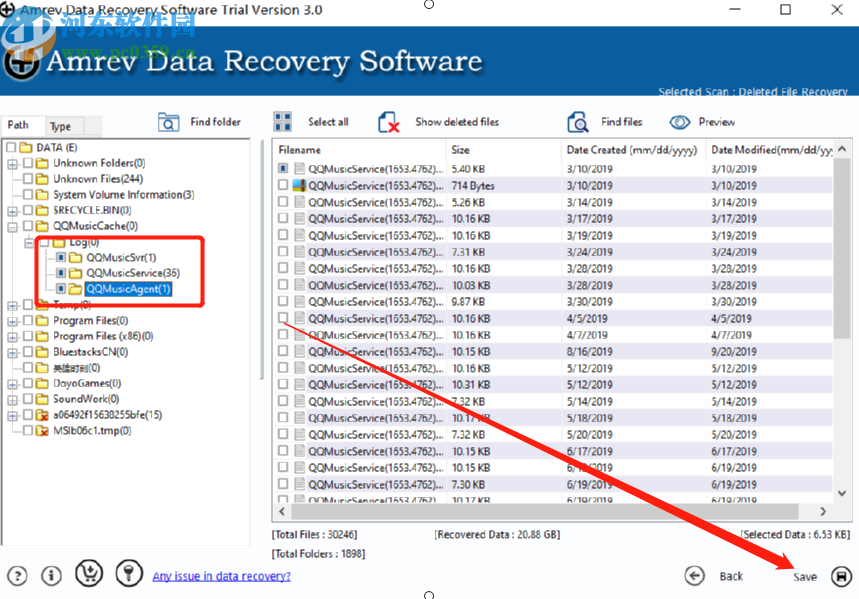Screen dimensions: 859x599
Task: Open the info icon at bottom
Action: click(51, 575)
